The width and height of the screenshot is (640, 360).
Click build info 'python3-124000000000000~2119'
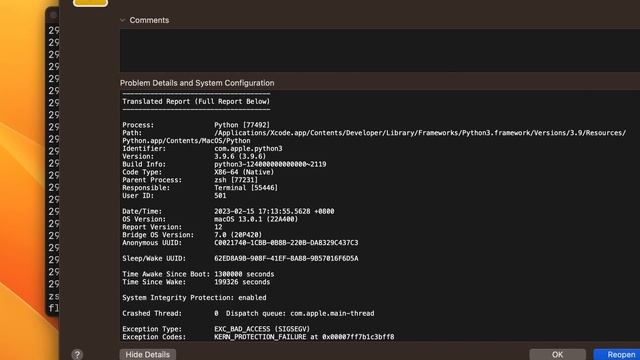pyautogui.click(x=270, y=164)
